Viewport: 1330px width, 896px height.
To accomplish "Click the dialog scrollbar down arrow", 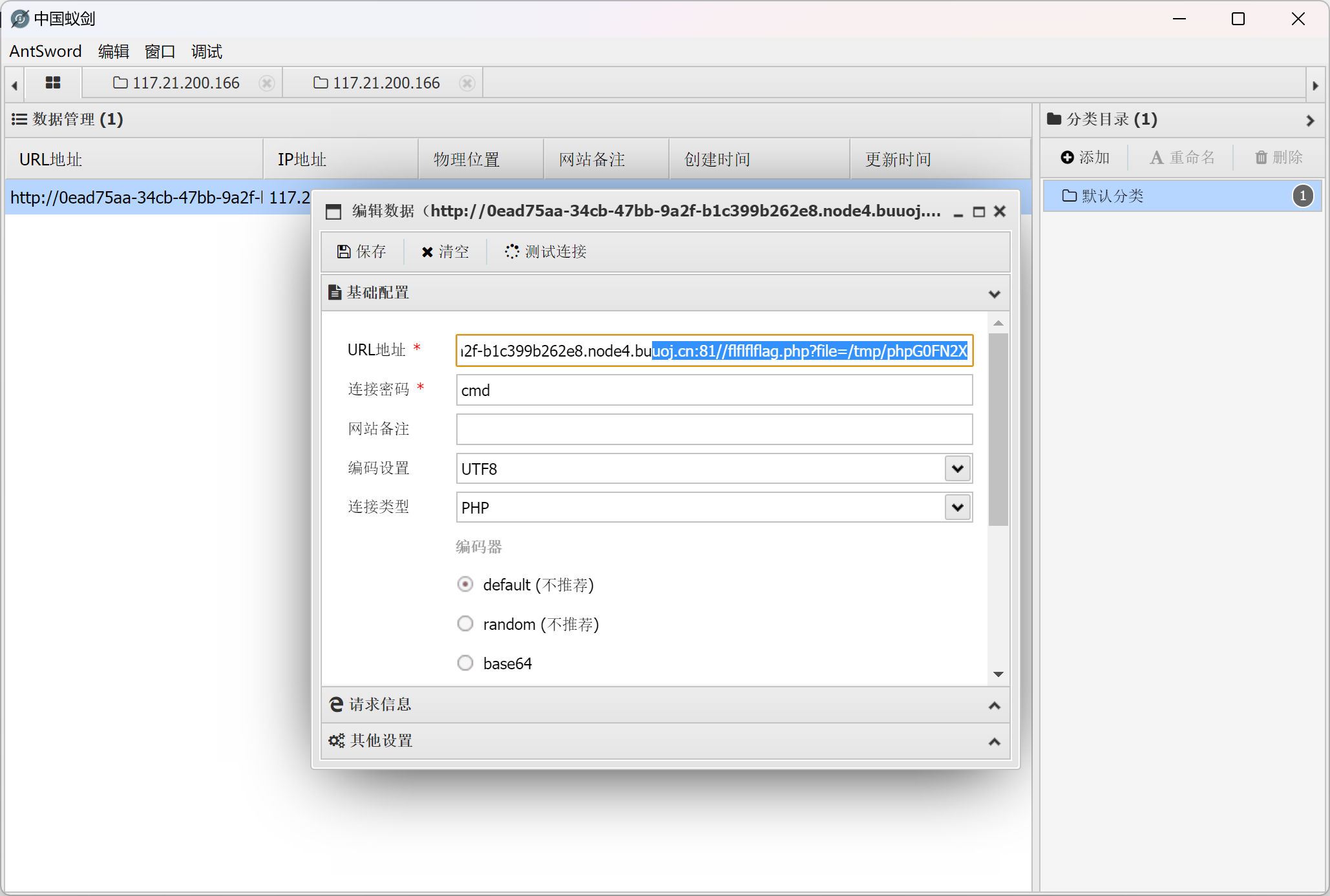I will click(998, 674).
